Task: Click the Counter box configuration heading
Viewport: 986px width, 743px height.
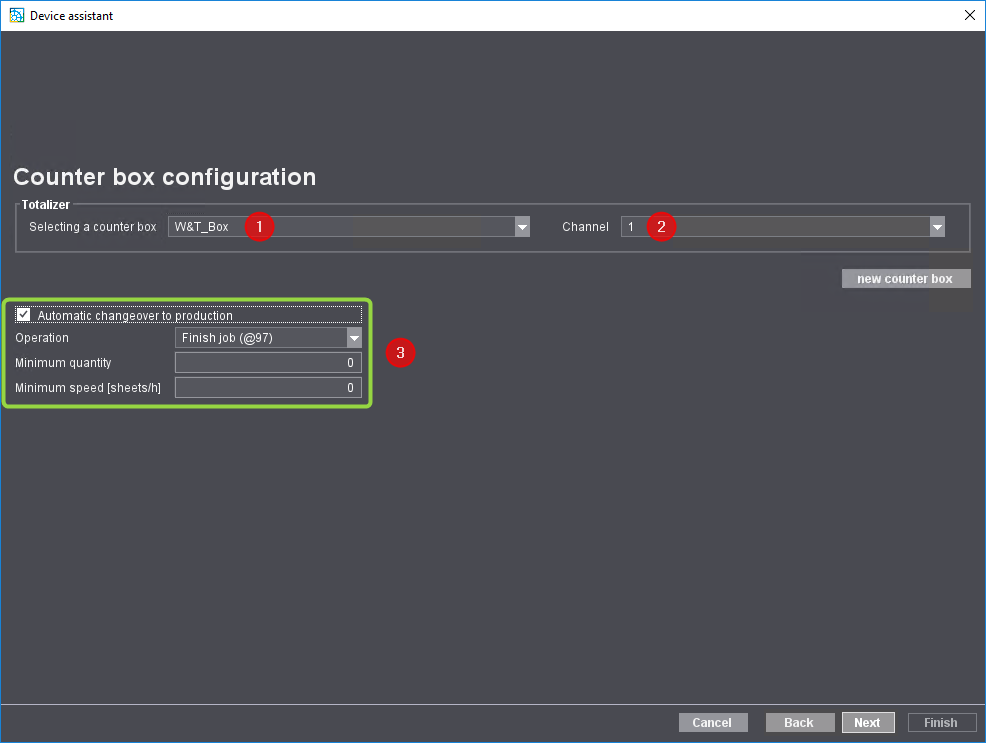Action: point(164,177)
